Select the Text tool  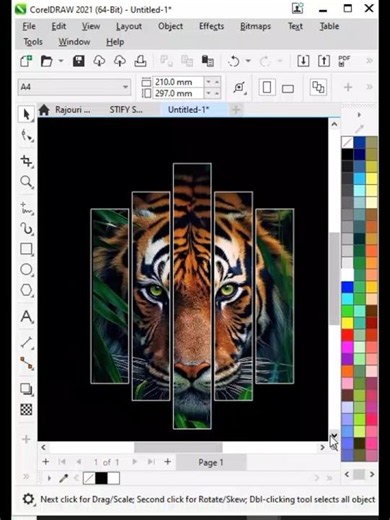27,316
